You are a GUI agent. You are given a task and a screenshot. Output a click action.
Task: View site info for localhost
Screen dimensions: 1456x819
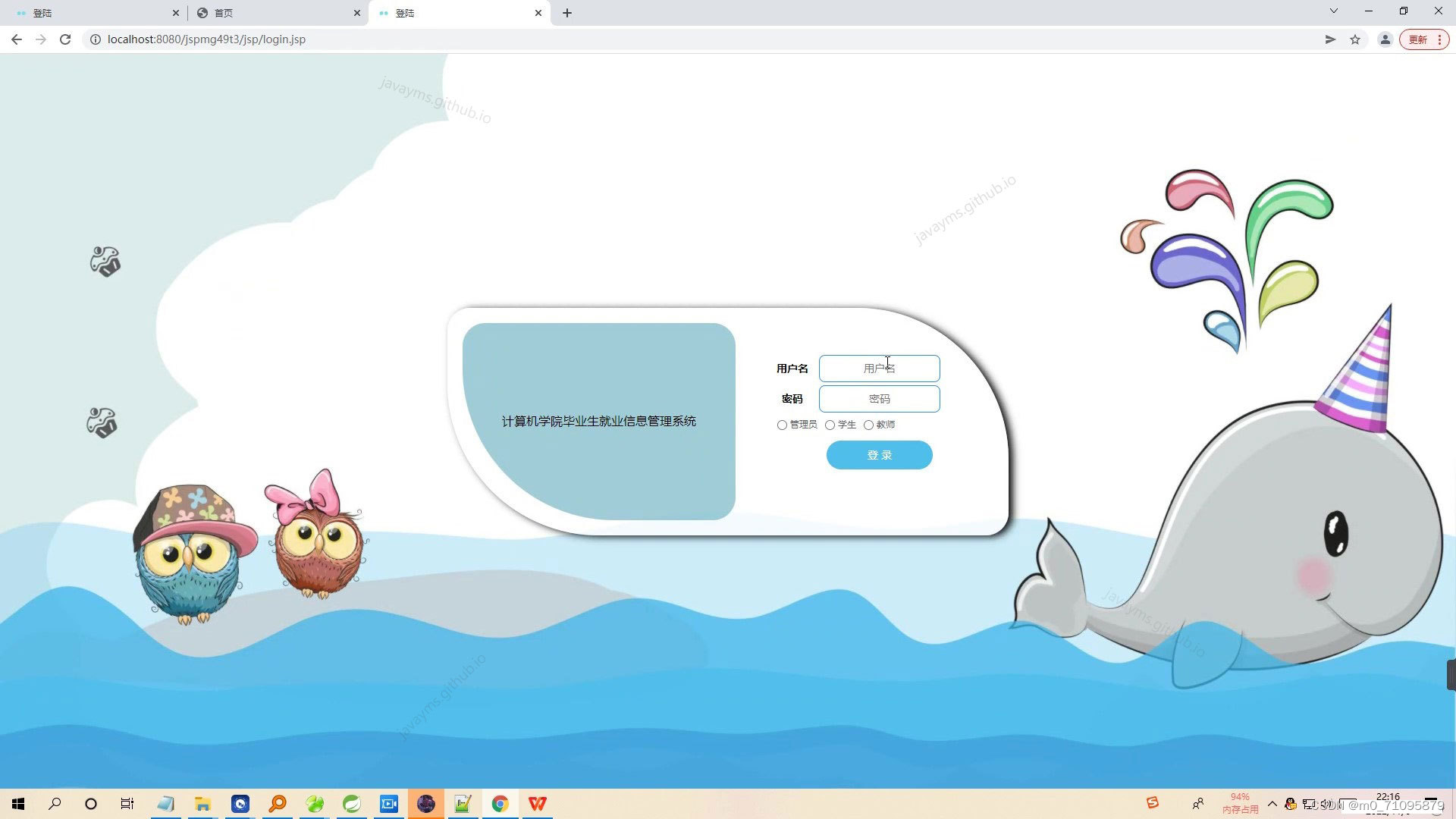point(96,39)
